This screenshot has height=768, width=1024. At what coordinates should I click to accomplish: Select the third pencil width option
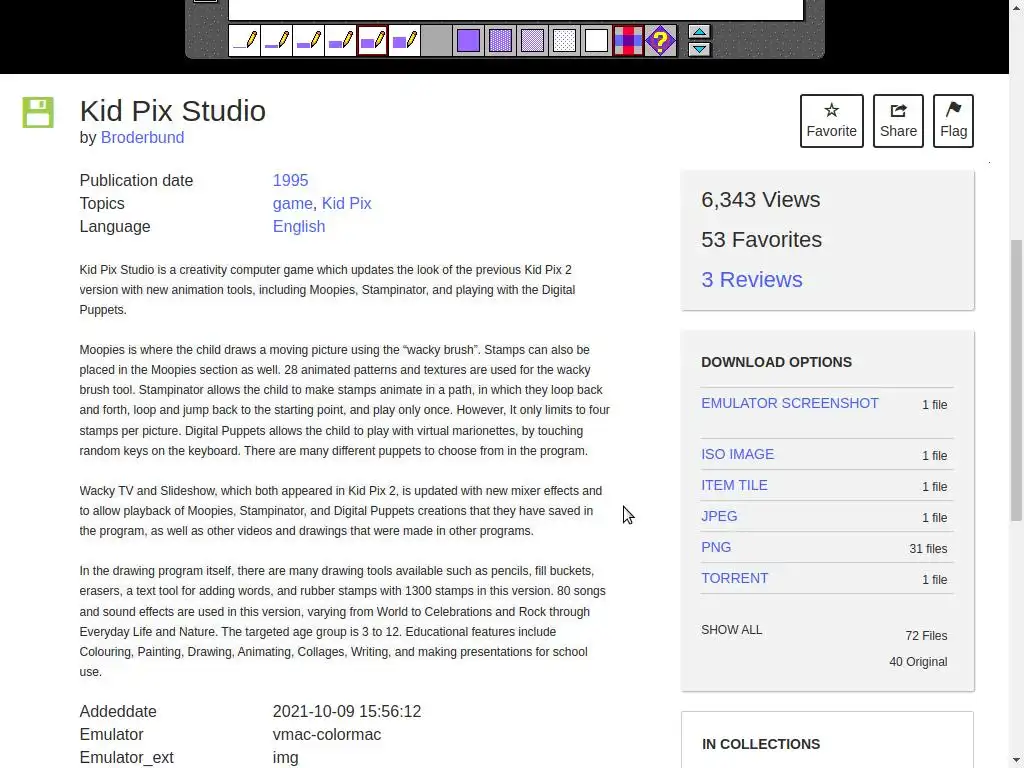tap(308, 40)
